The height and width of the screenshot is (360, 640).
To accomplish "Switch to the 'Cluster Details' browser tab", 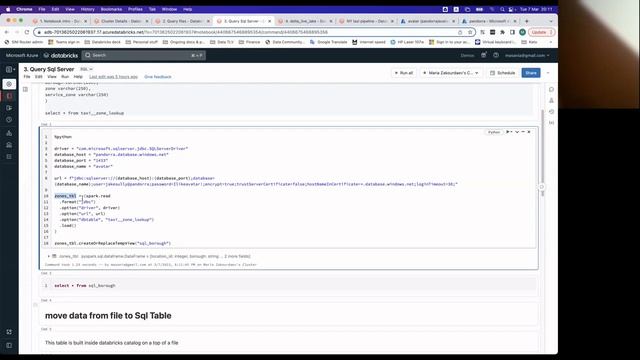I will (120, 21).
